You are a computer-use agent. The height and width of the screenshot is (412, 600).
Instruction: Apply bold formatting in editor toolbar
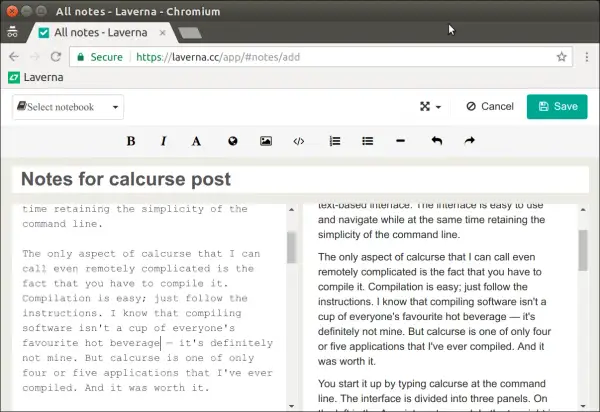coord(131,141)
